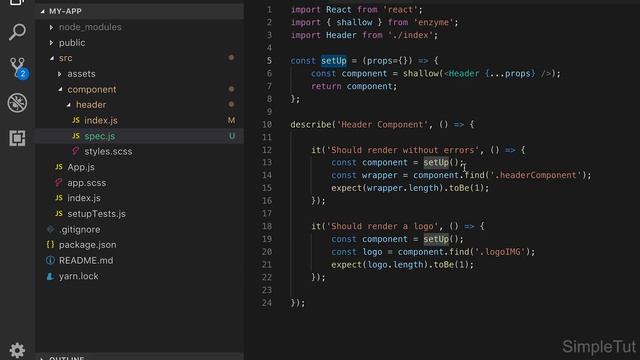Screen dimensions: 640x360
Task: Collapse the src folder
Action: pyautogui.click(x=52, y=58)
